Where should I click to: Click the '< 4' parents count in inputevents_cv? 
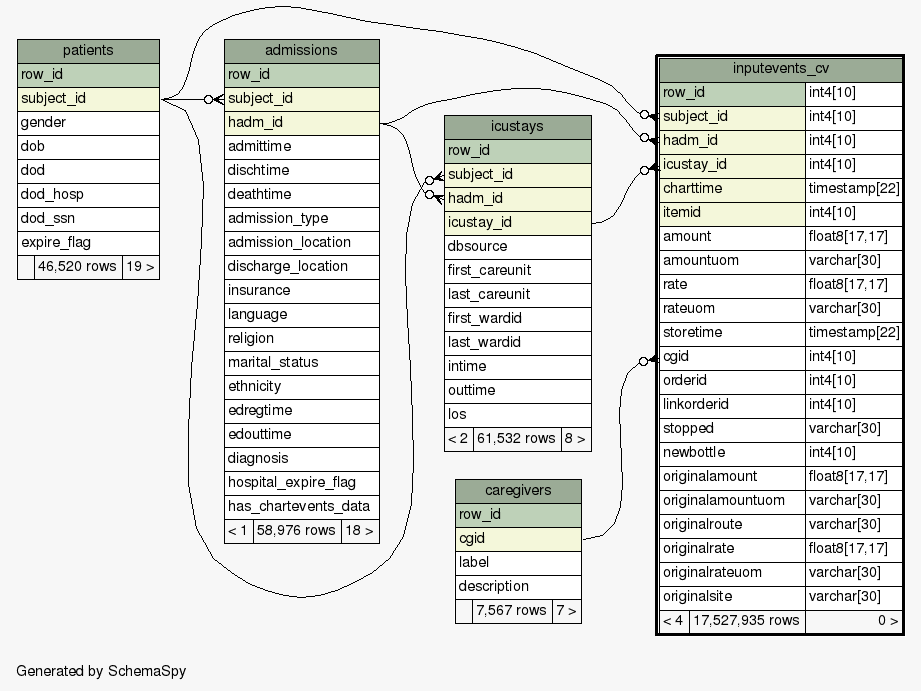(673, 621)
